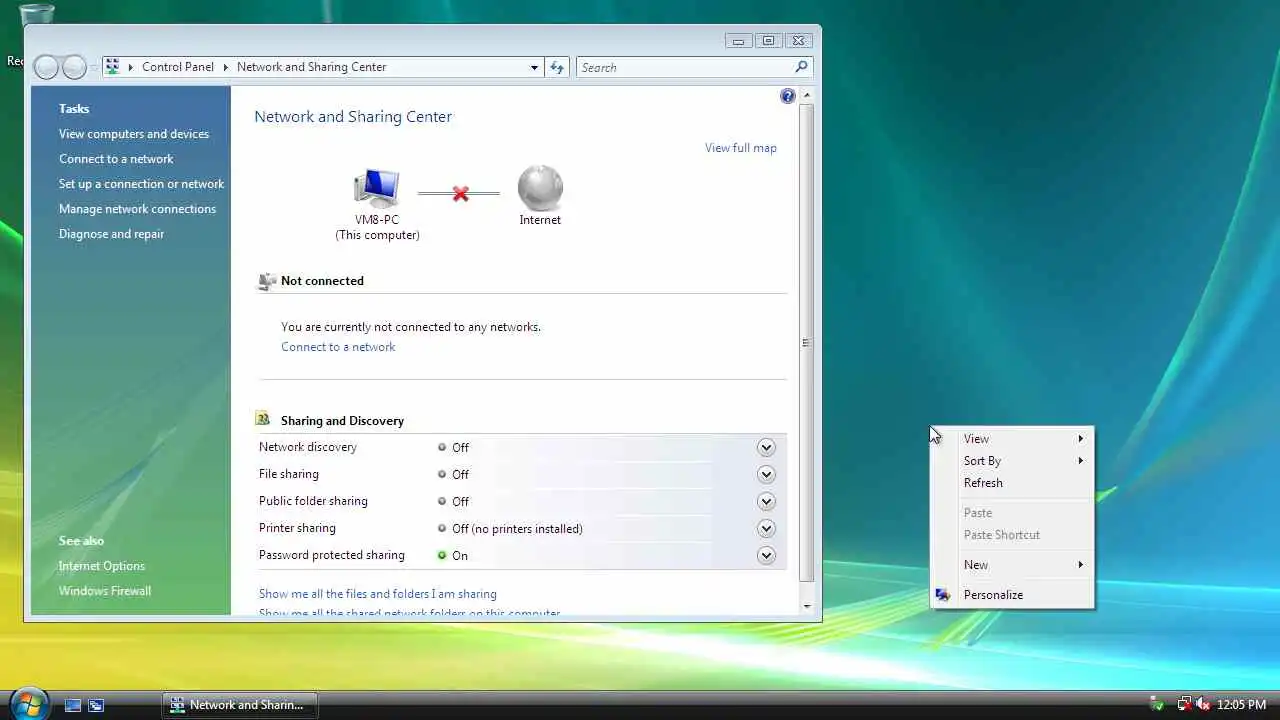Screen dimensions: 1280x720
Task: Open the address bar history dropdown
Action: 534,67
